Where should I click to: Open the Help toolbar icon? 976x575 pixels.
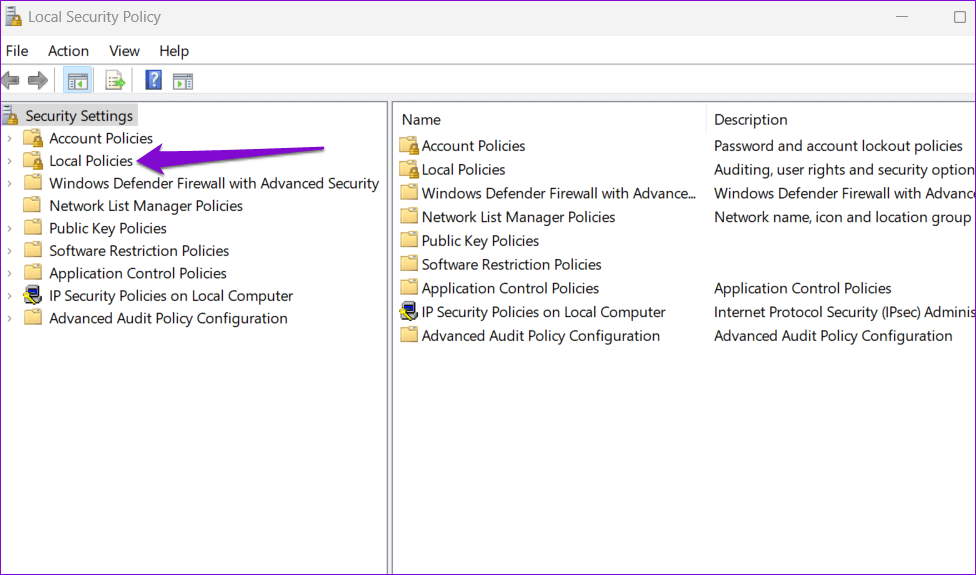tap(153, 80)
